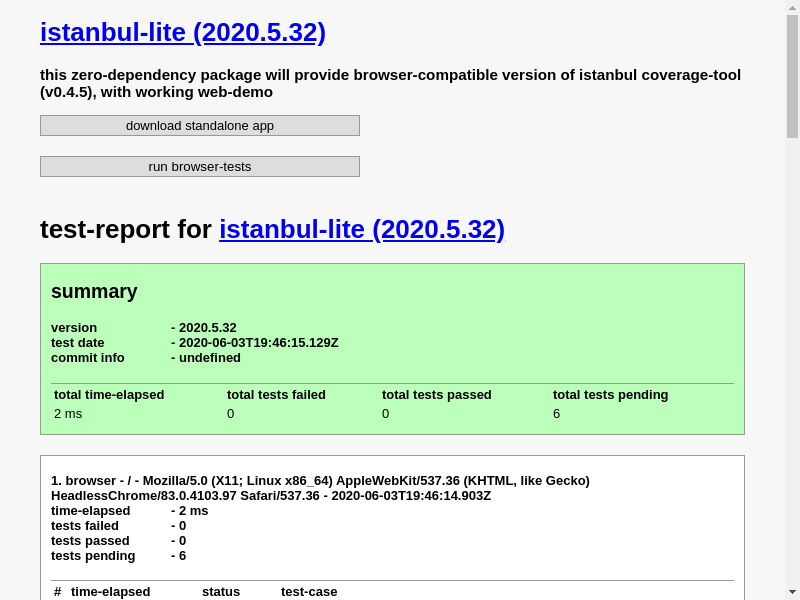Screen dimensions: 800x600
Task: Click the scrollbar down arrow
Action: [x=792, y=593]
